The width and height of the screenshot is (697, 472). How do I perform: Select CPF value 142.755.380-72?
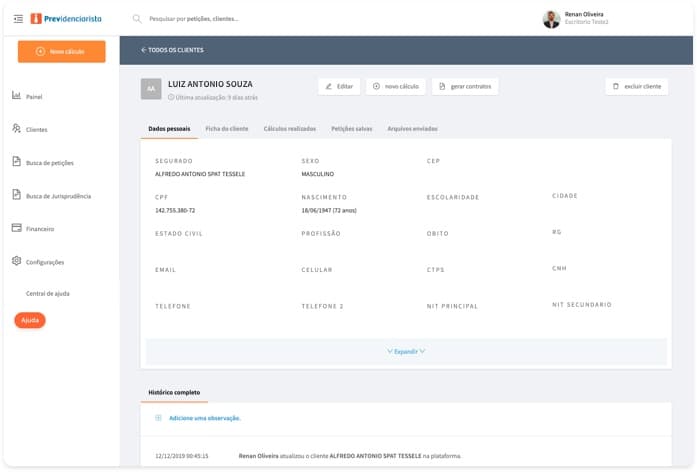[x=175, y=210]
